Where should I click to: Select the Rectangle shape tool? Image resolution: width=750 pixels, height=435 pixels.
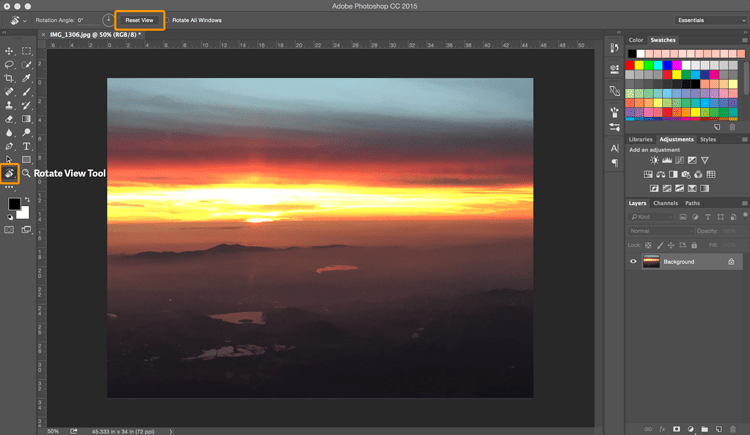point(26,159)
